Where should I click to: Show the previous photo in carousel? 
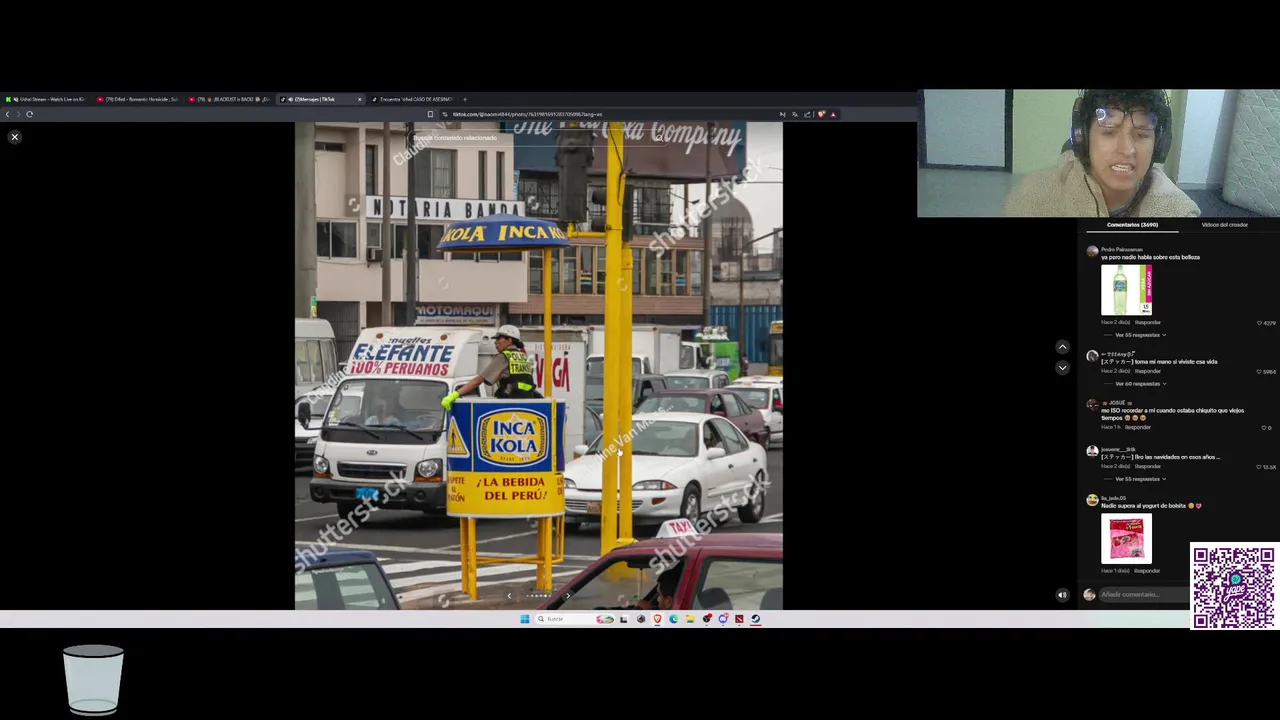(x=508, y=596)
